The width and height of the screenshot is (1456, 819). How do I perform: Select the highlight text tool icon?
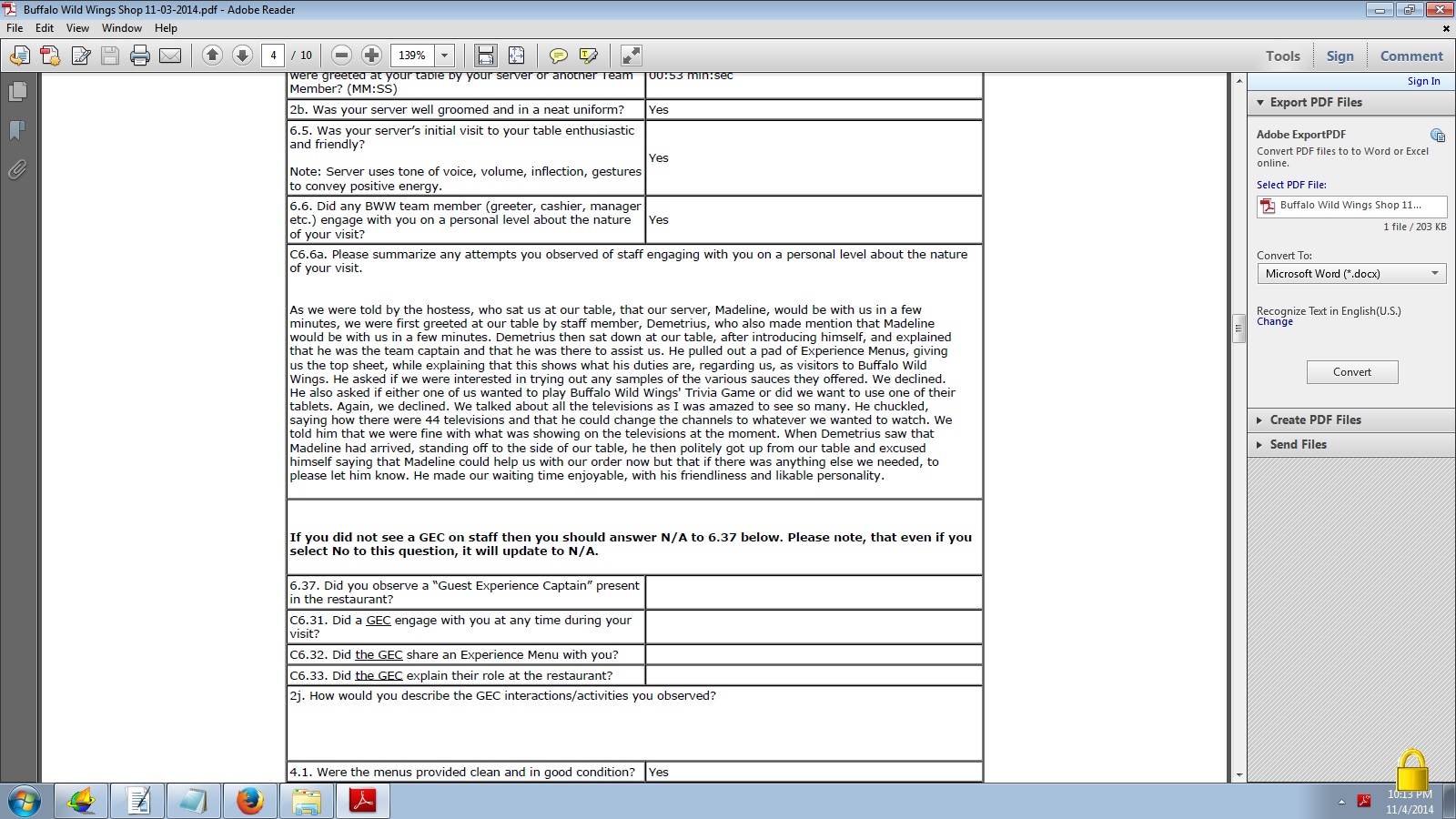click(x=589, y=56)
